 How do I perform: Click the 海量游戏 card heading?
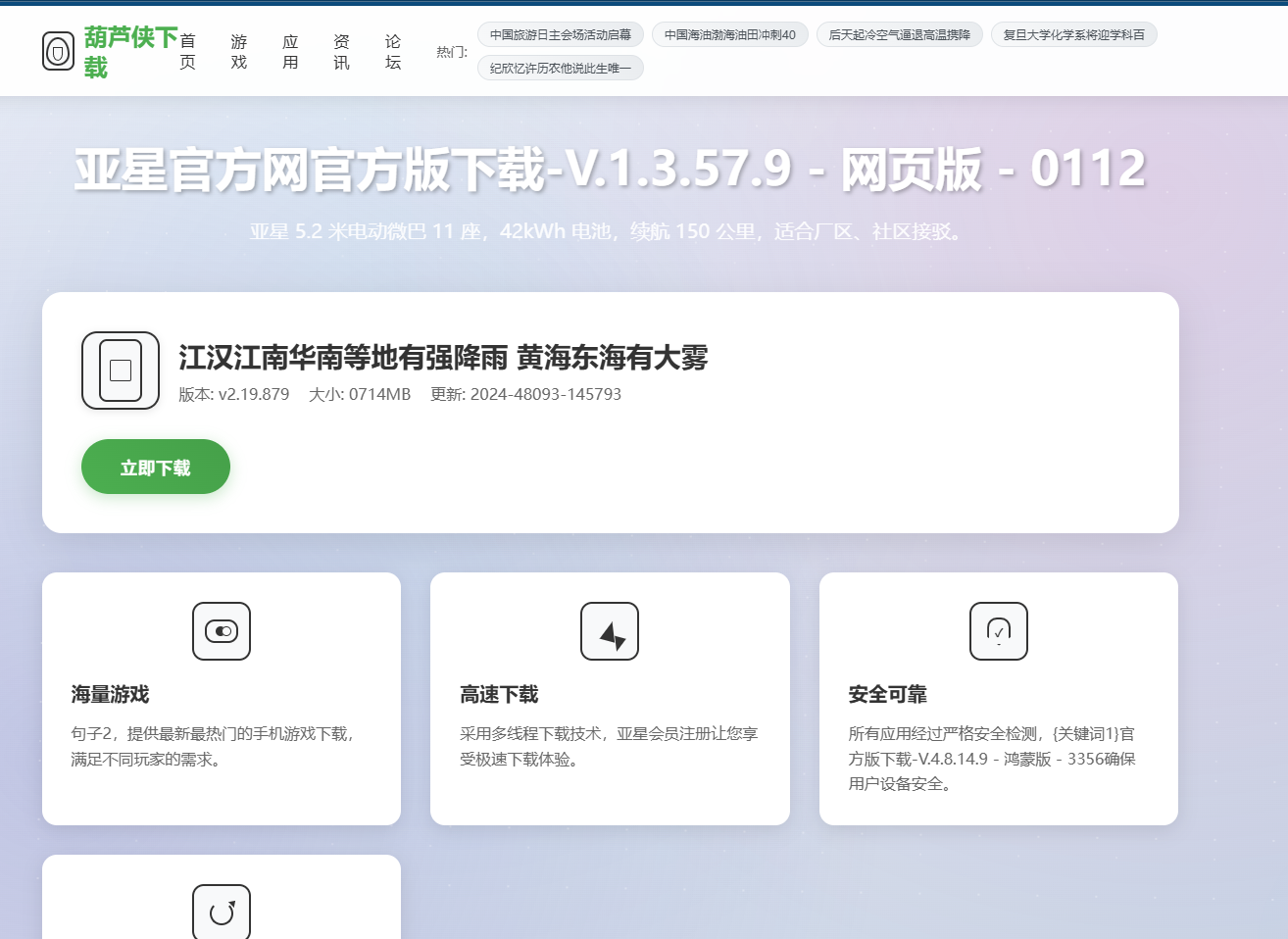click(x=110, y=694)
